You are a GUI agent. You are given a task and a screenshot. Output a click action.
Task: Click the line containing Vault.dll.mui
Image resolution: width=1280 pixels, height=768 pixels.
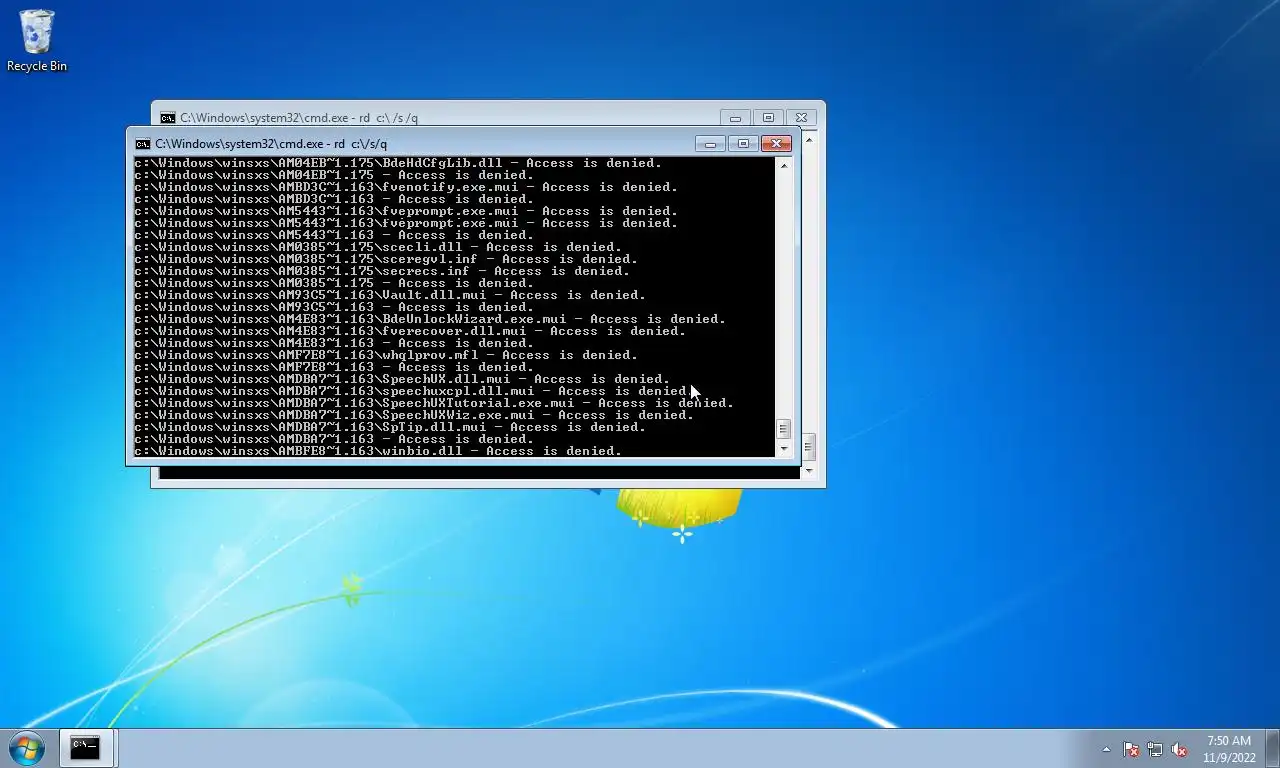[390, 295]
